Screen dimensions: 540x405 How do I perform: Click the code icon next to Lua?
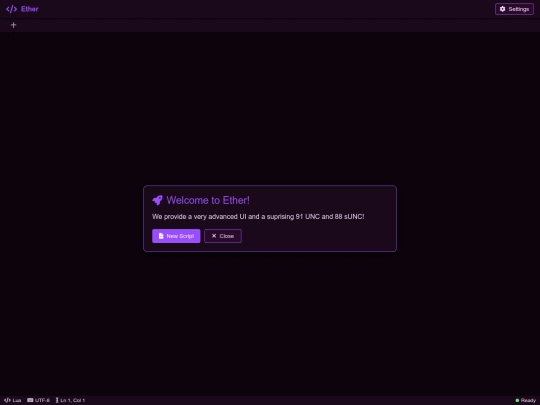coord(7,400)
